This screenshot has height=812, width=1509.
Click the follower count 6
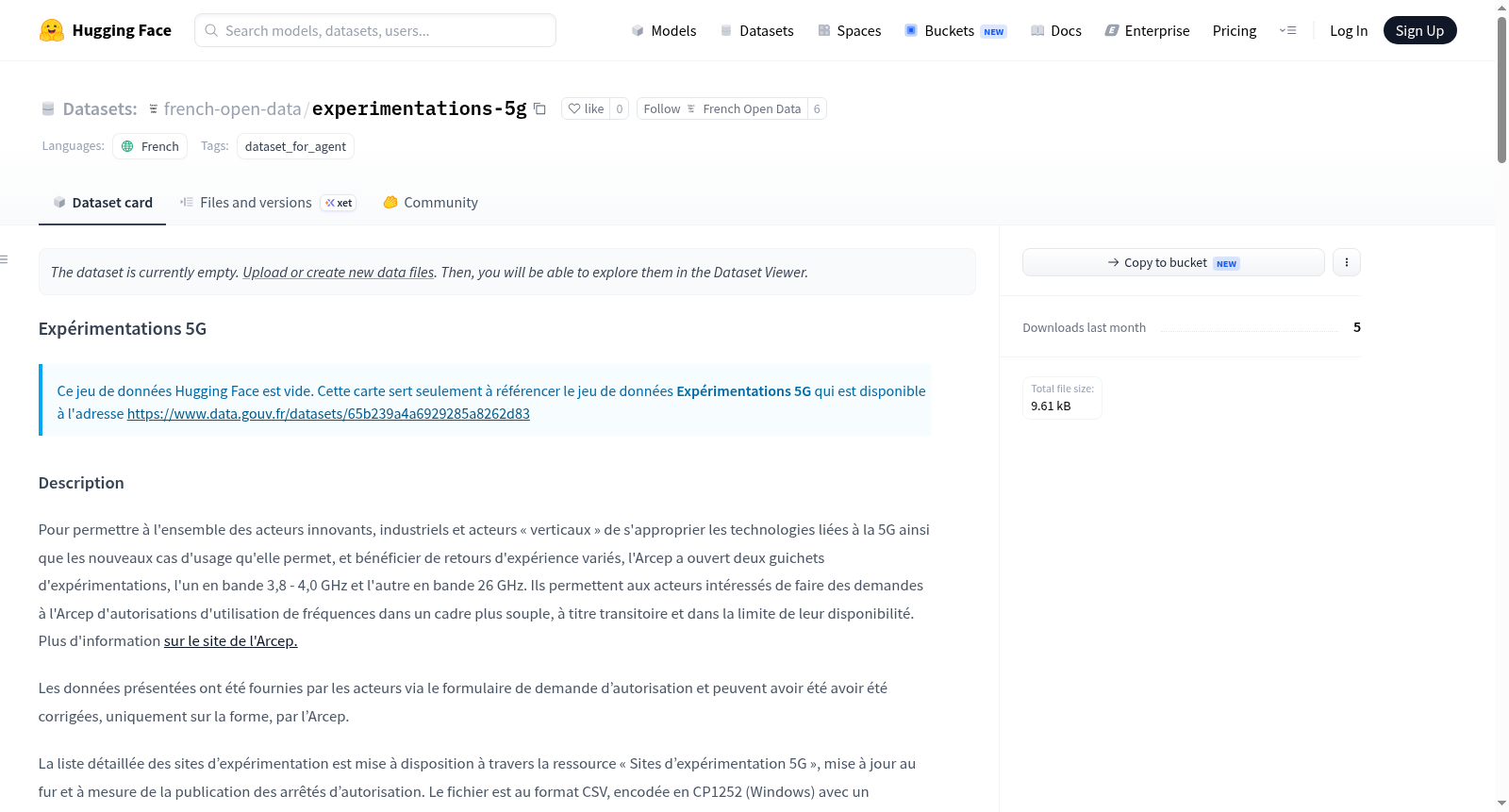click(817, 108)
